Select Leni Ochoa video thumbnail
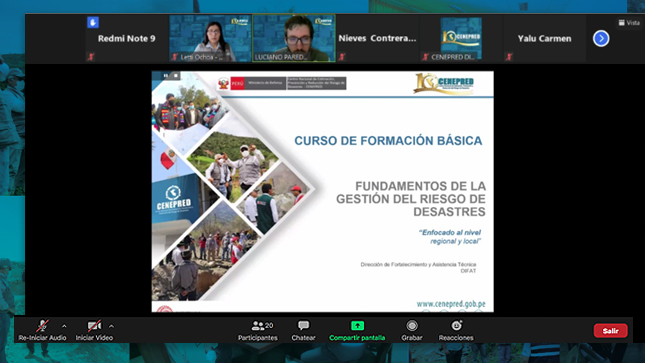 pyautogui.click(x=210, y=38)
